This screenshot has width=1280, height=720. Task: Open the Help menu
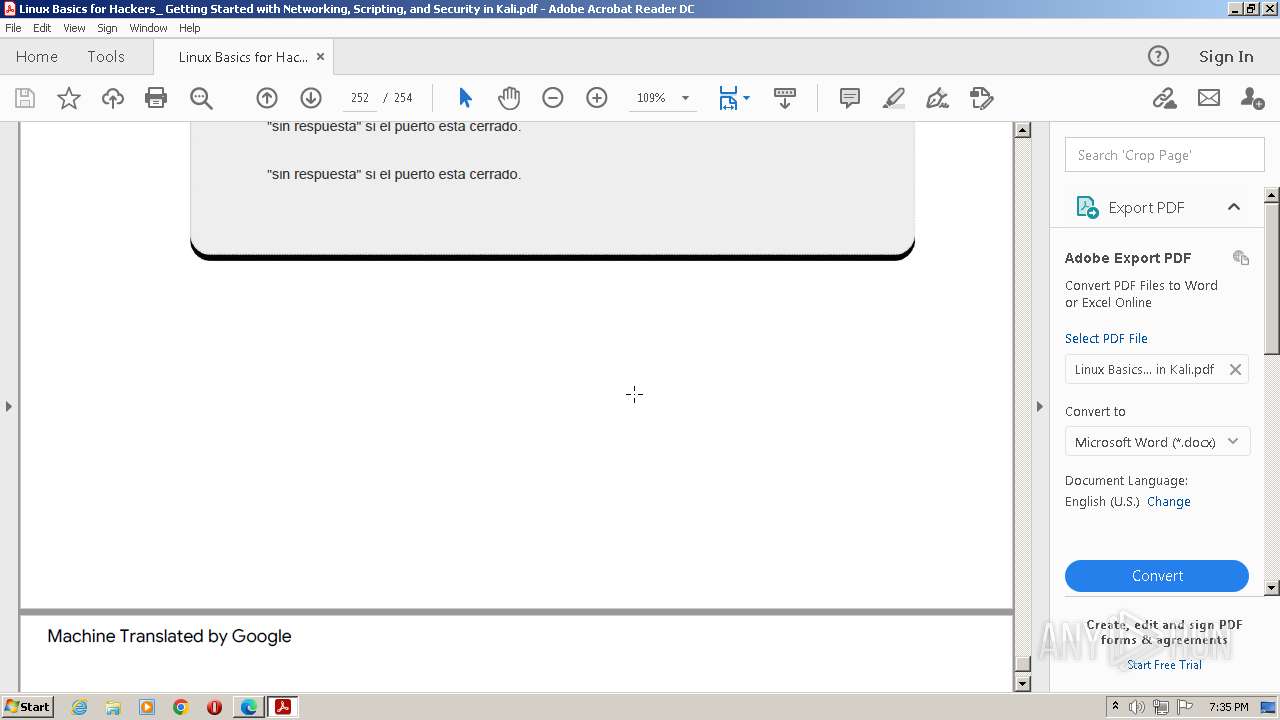[x=190, y=28]
